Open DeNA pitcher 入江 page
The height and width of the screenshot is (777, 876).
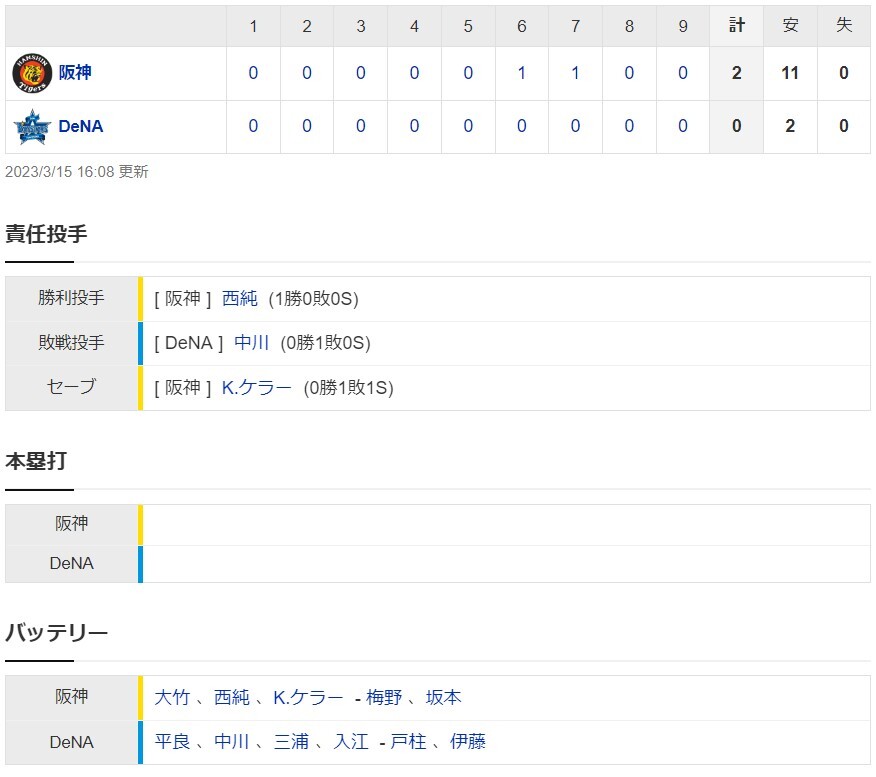coord(351,742)
